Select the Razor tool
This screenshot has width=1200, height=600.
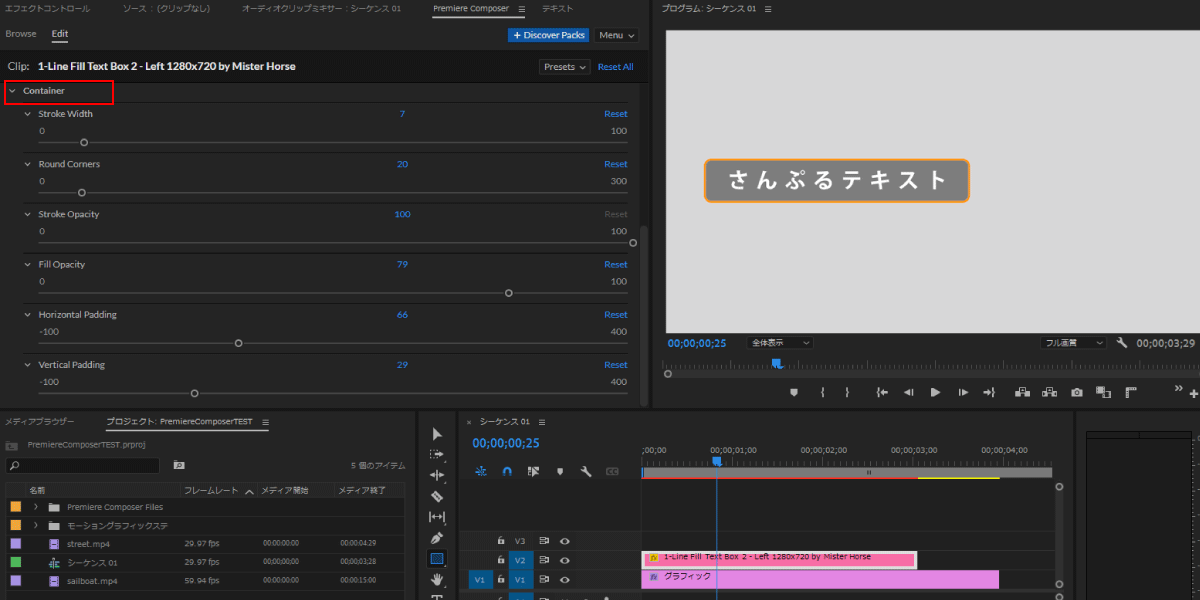click(x=437, y=496)
